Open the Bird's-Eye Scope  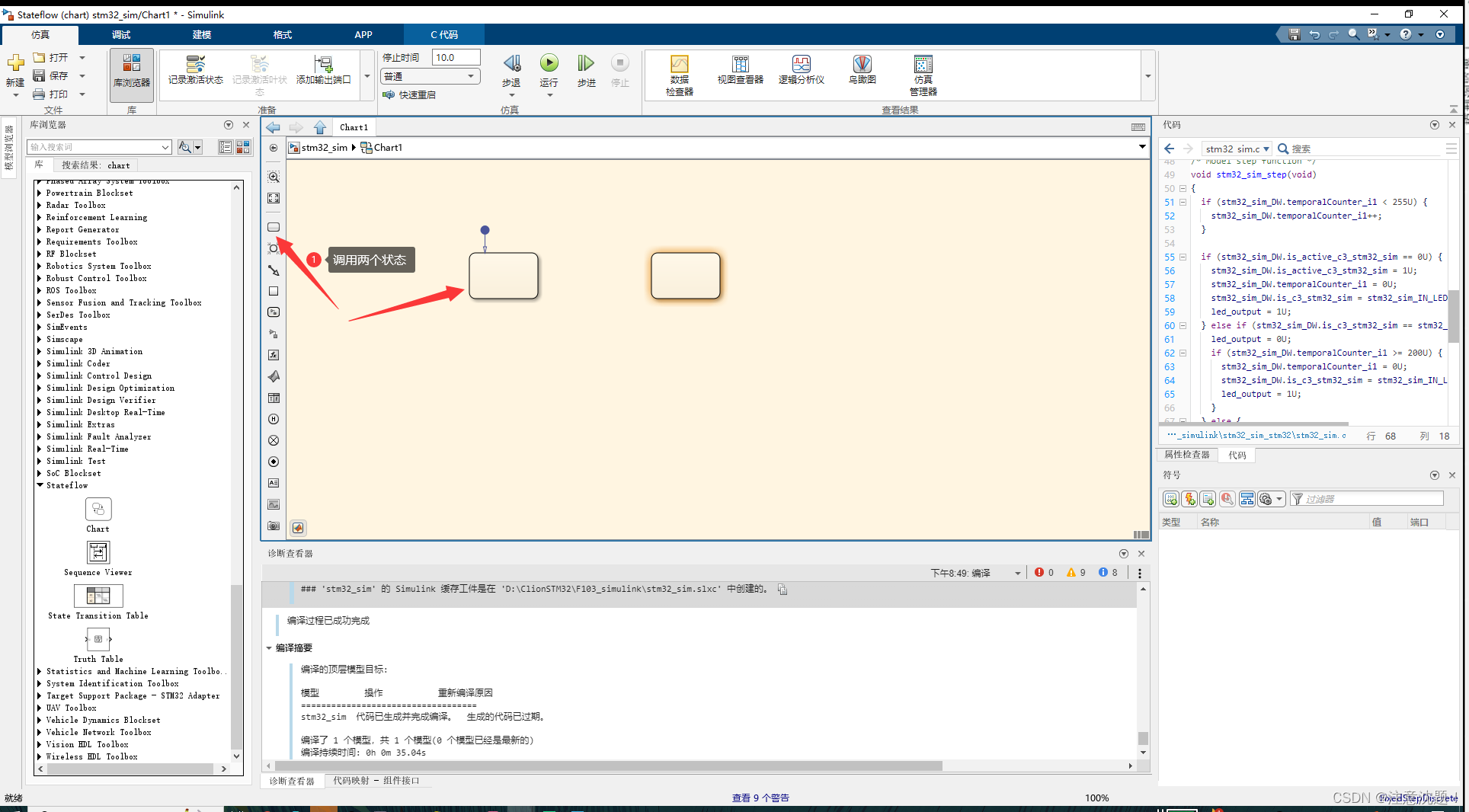(862, 70)
